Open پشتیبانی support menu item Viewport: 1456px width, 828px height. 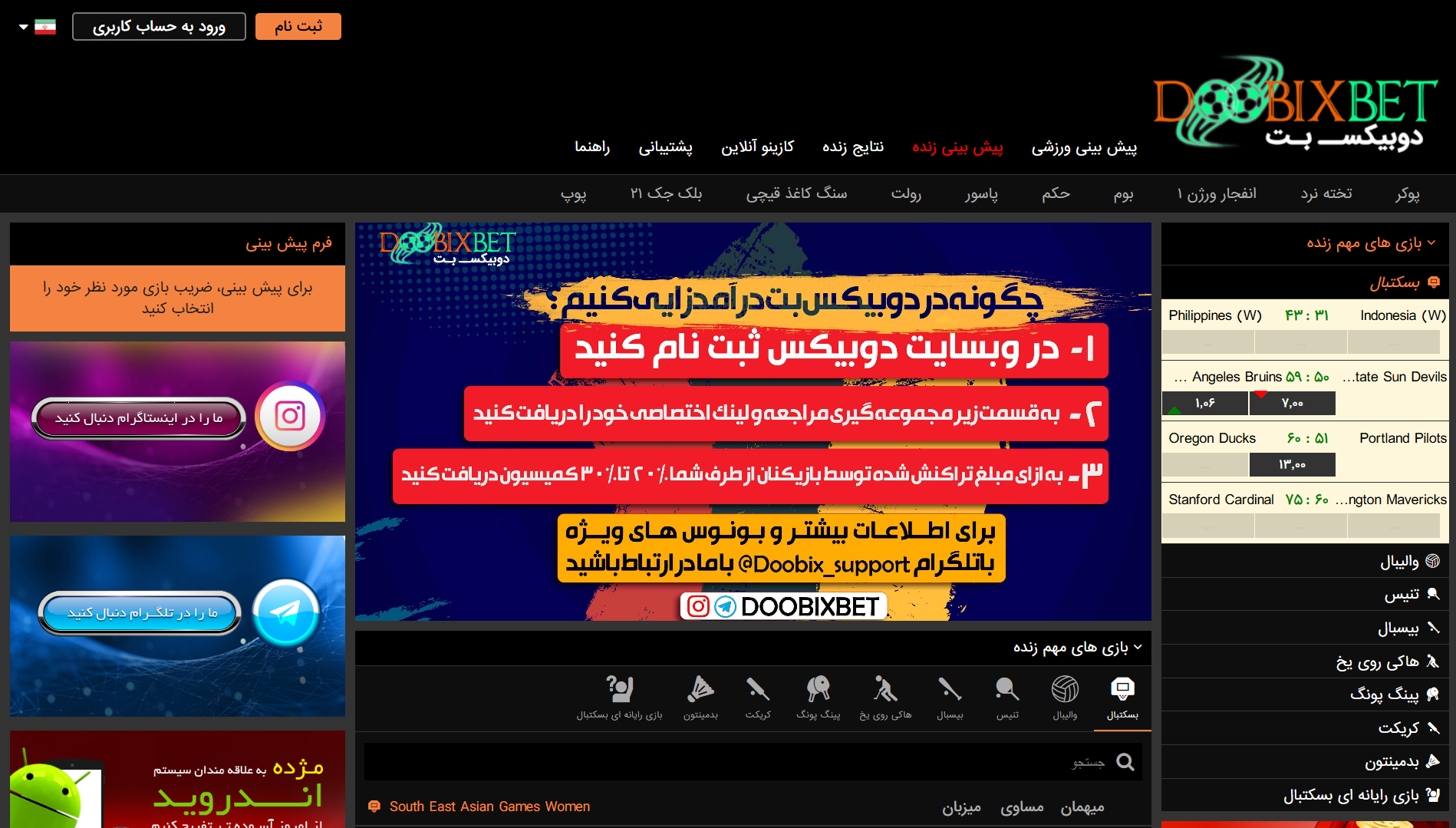(666, 147)
